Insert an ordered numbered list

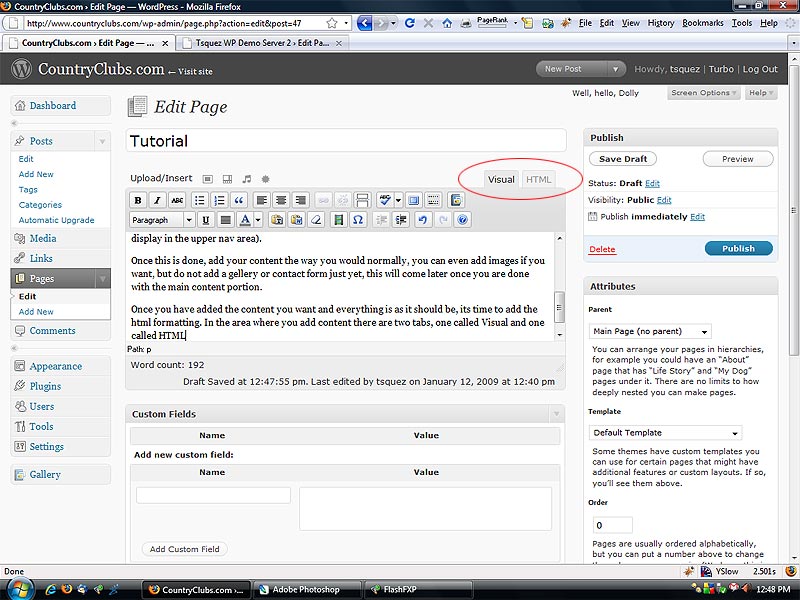(x=219, y=201)
